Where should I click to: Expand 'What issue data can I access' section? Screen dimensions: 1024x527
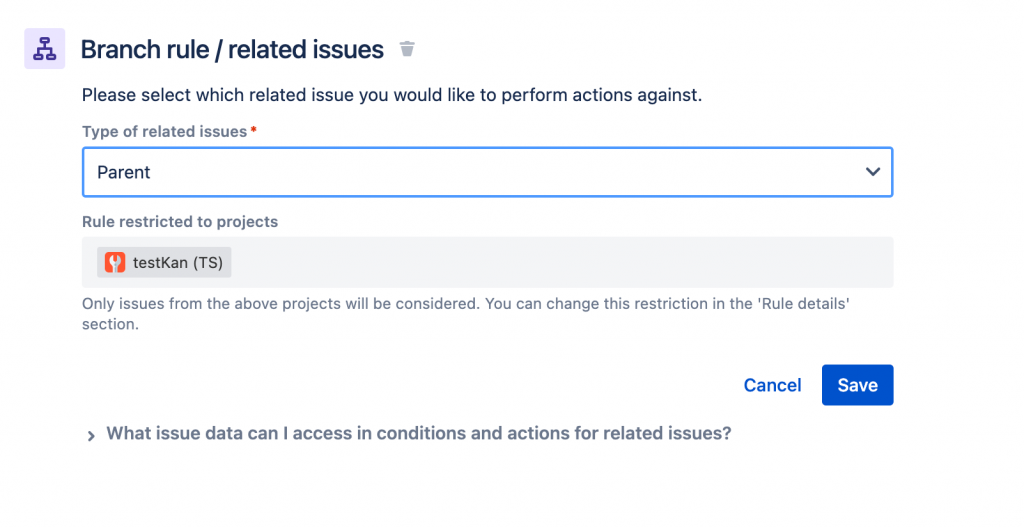[x=419, y=434]
